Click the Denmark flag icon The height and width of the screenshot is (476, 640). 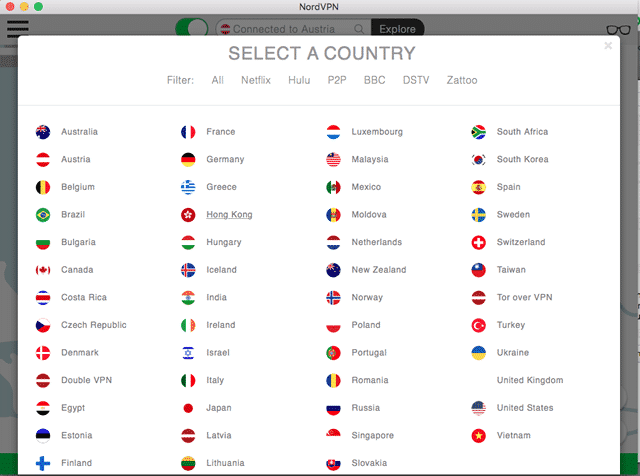(43, 353)
